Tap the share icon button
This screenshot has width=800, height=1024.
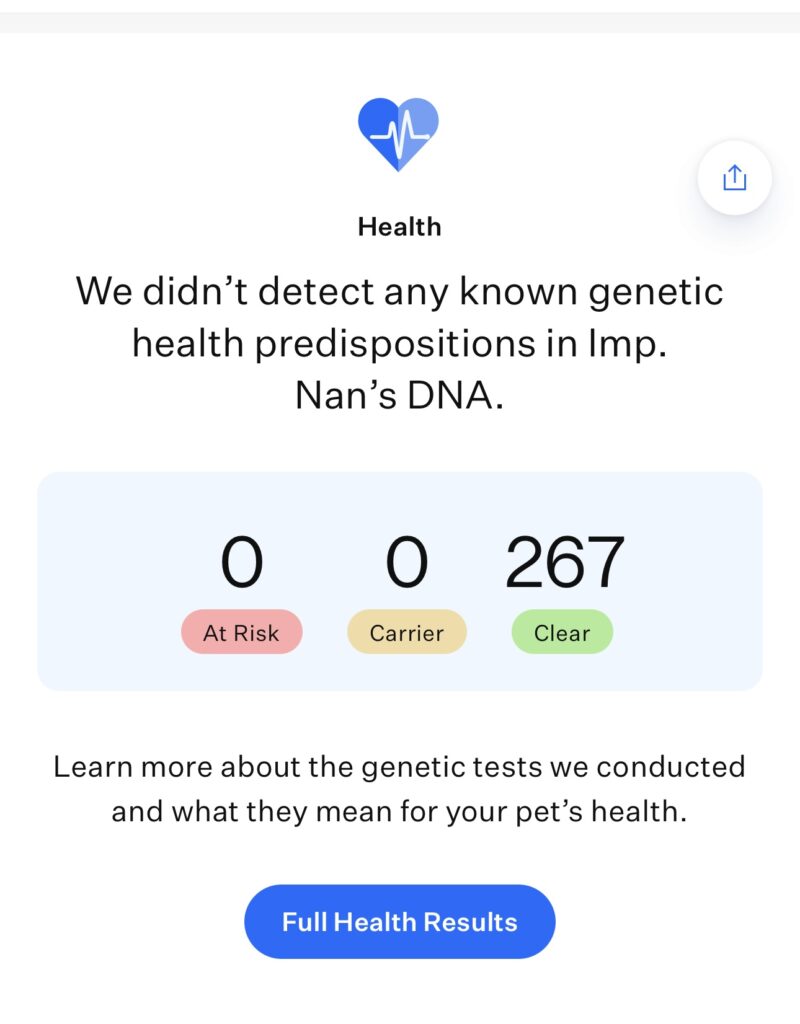point(734,178)
